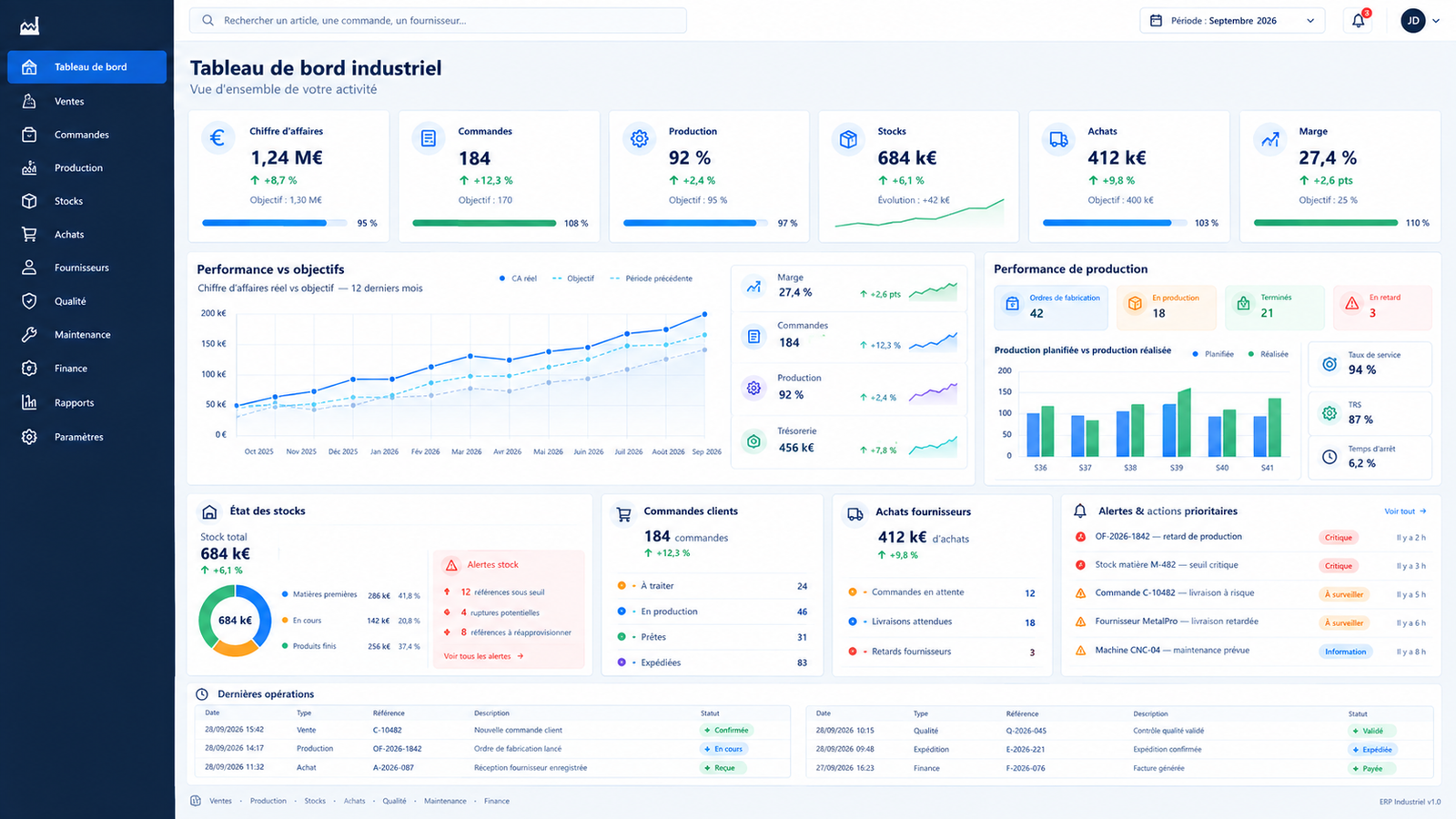Select the À traiter row with 24

(713, 586)
